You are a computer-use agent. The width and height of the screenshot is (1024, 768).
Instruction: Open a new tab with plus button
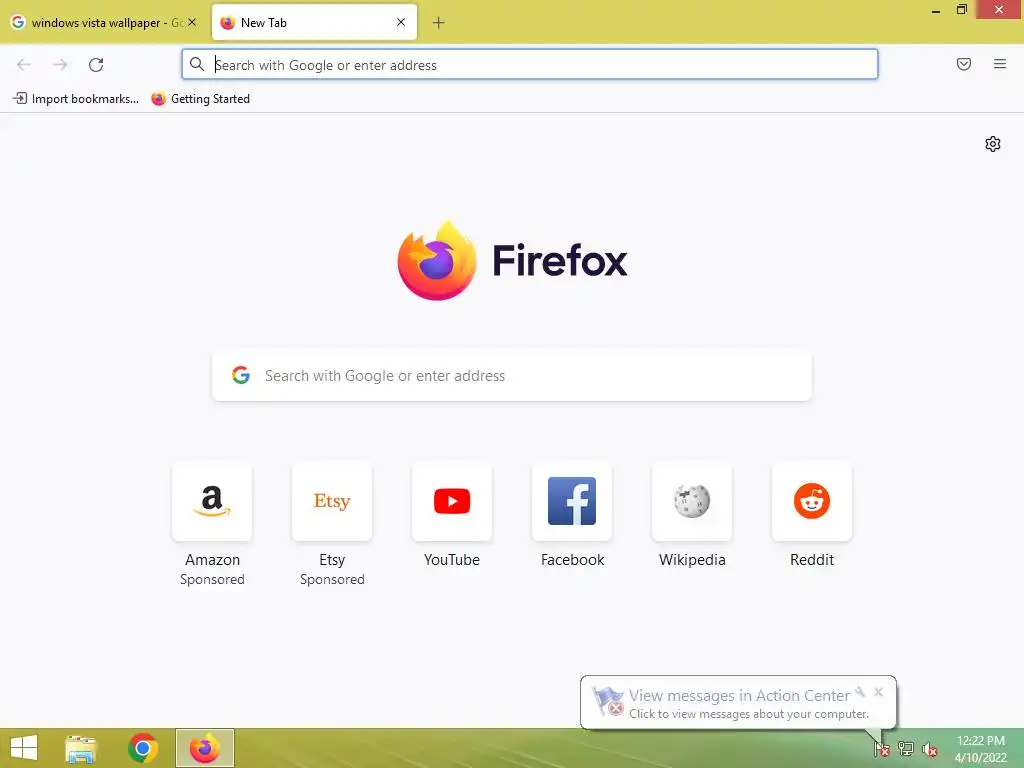point(438,23)
